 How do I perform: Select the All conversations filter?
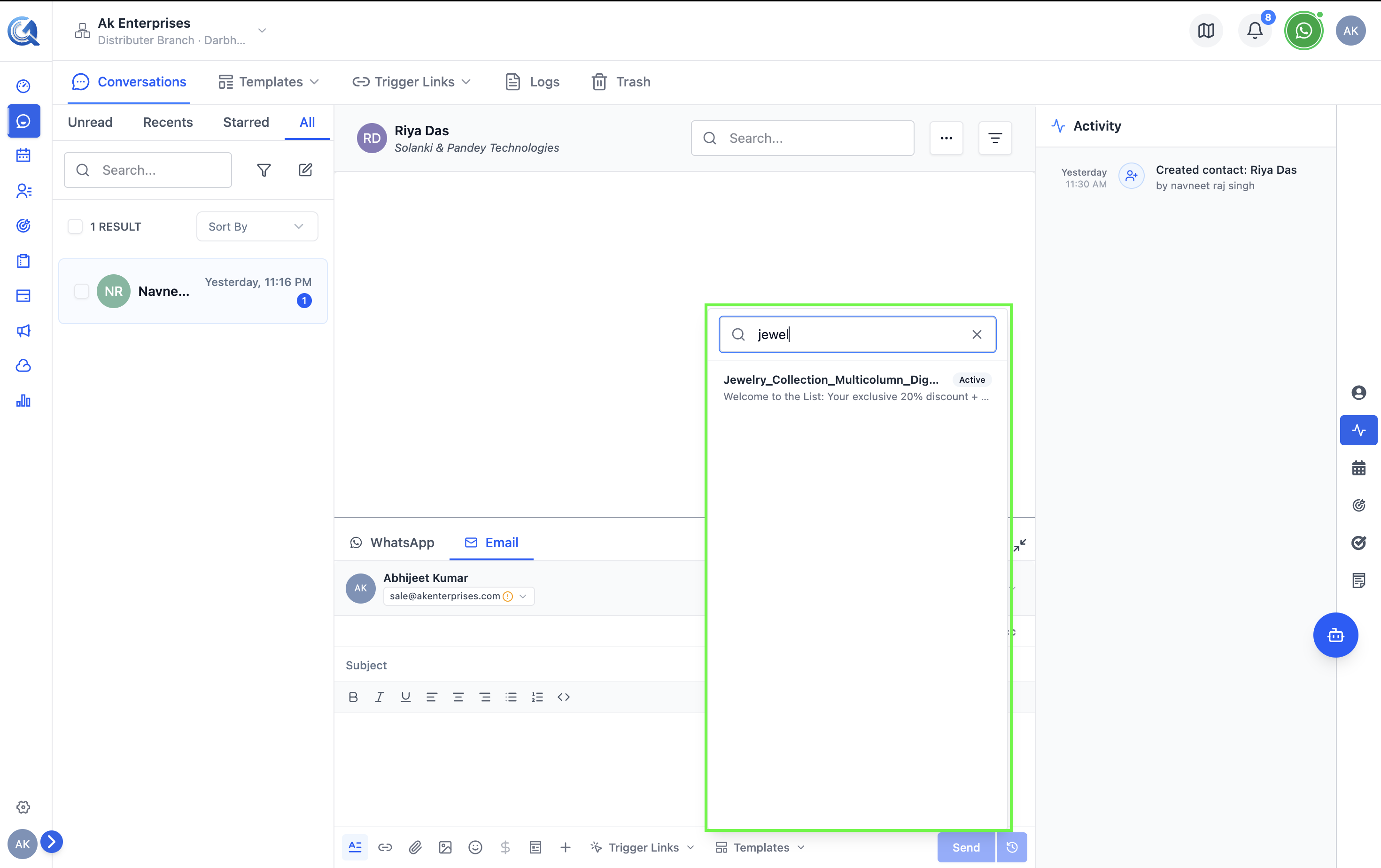click(307, 122)
